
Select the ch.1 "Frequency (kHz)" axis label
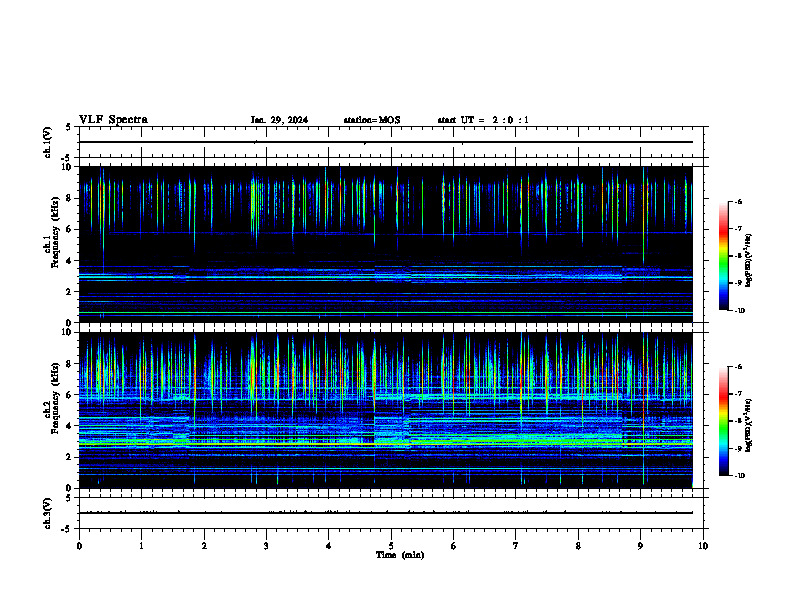click(55, 231)
